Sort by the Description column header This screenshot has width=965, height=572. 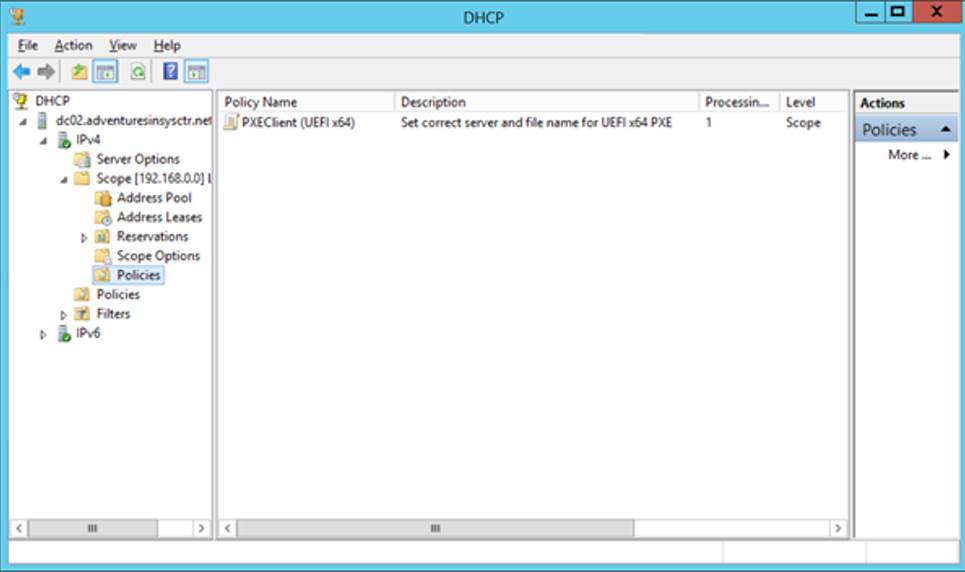point(547,102)
